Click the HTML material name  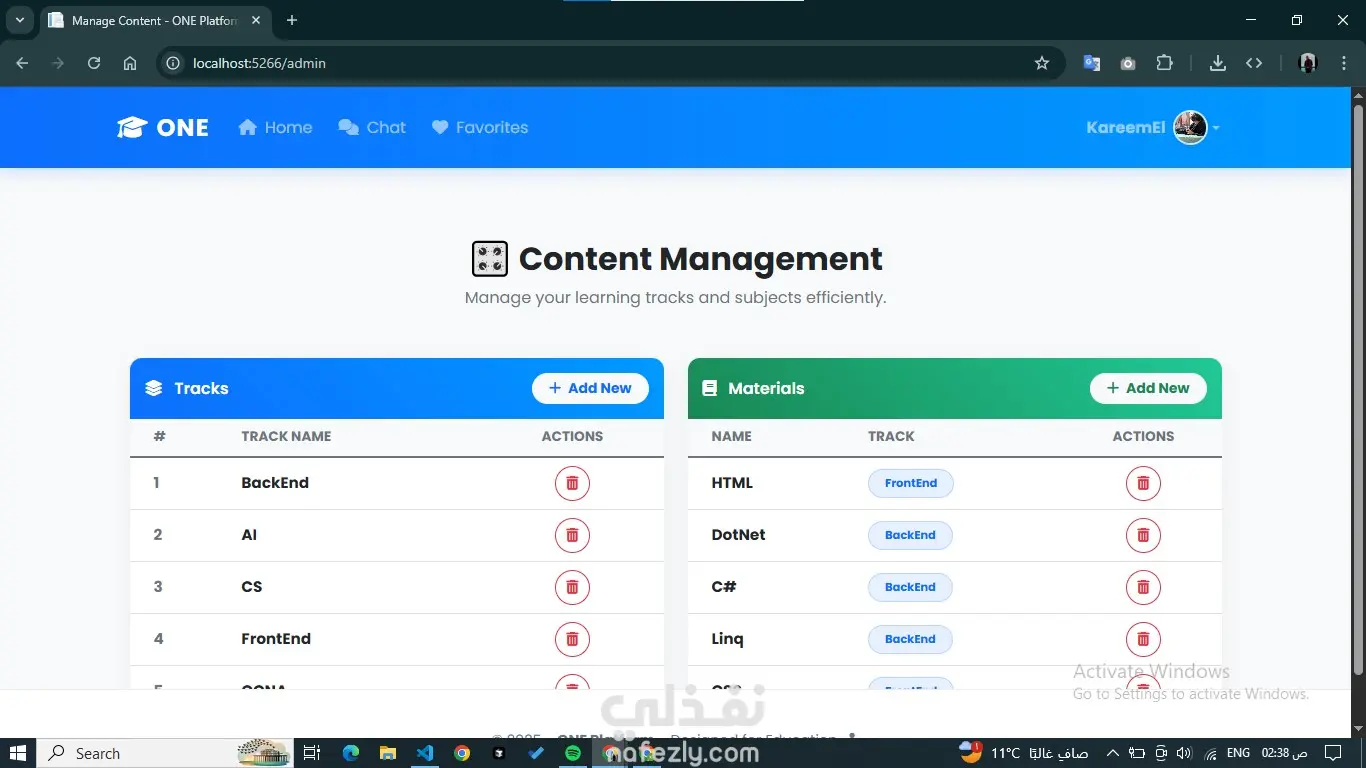pos(732,483)
